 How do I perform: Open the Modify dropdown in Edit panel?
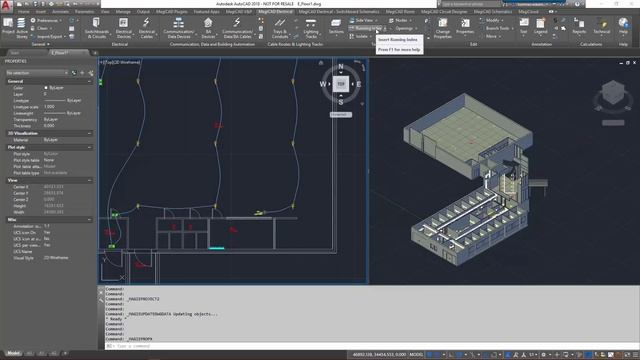[491, 20]
